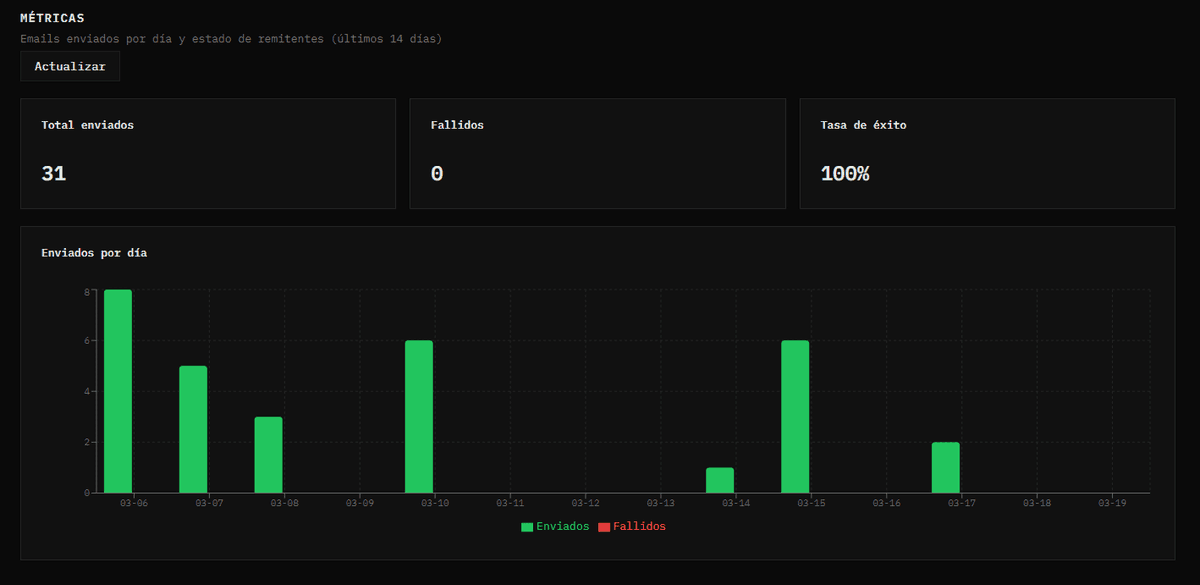Click the 'Enviados por día' chart title
The width and height of the screenshot is (1200, 585).
pyautogui.click(x=94, y=253)
